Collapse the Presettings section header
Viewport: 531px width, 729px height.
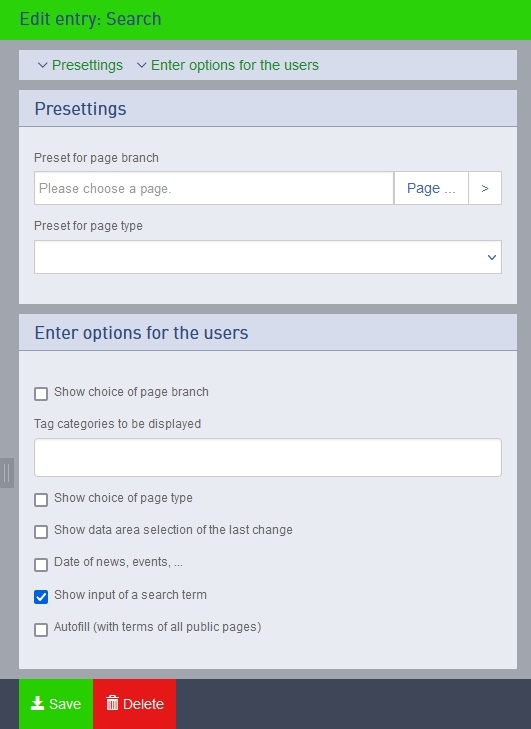(x=268, y=109)
